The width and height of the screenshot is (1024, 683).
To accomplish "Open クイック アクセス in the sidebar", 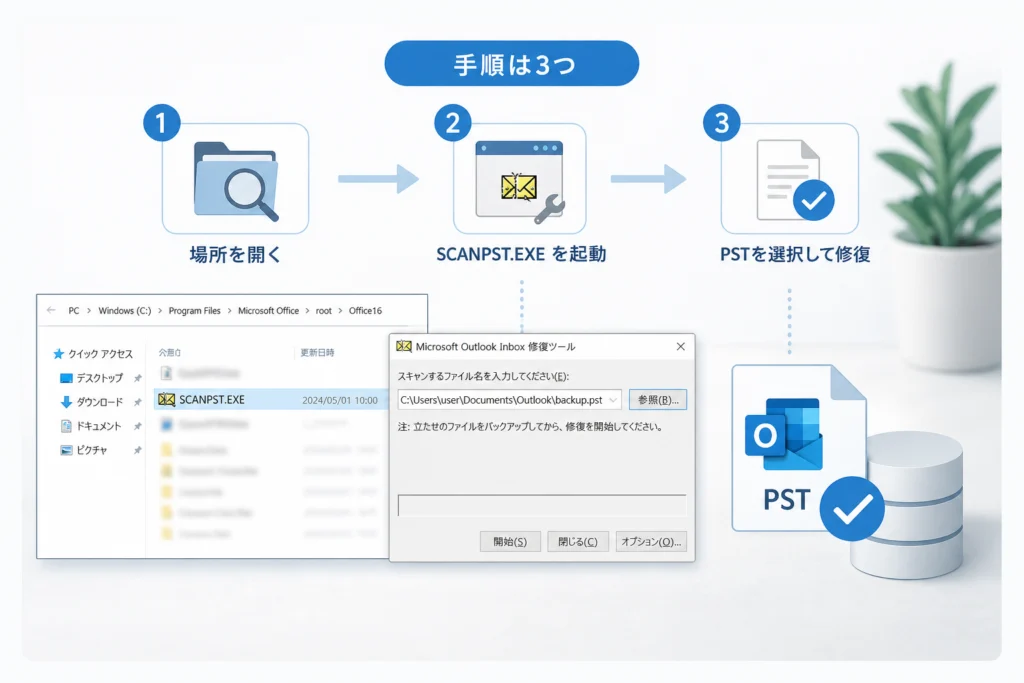I will click(101, 354).
